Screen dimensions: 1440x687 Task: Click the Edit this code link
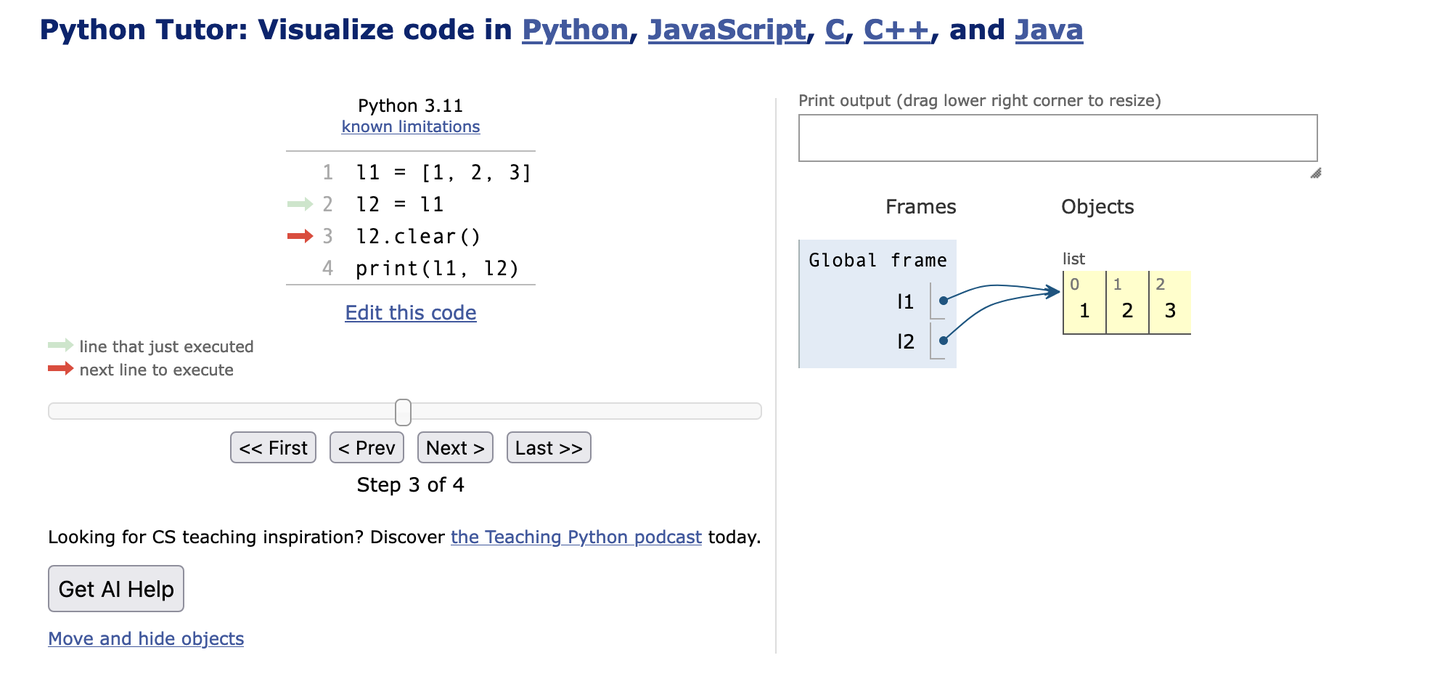pyautogui.click(x=410, y=312)
